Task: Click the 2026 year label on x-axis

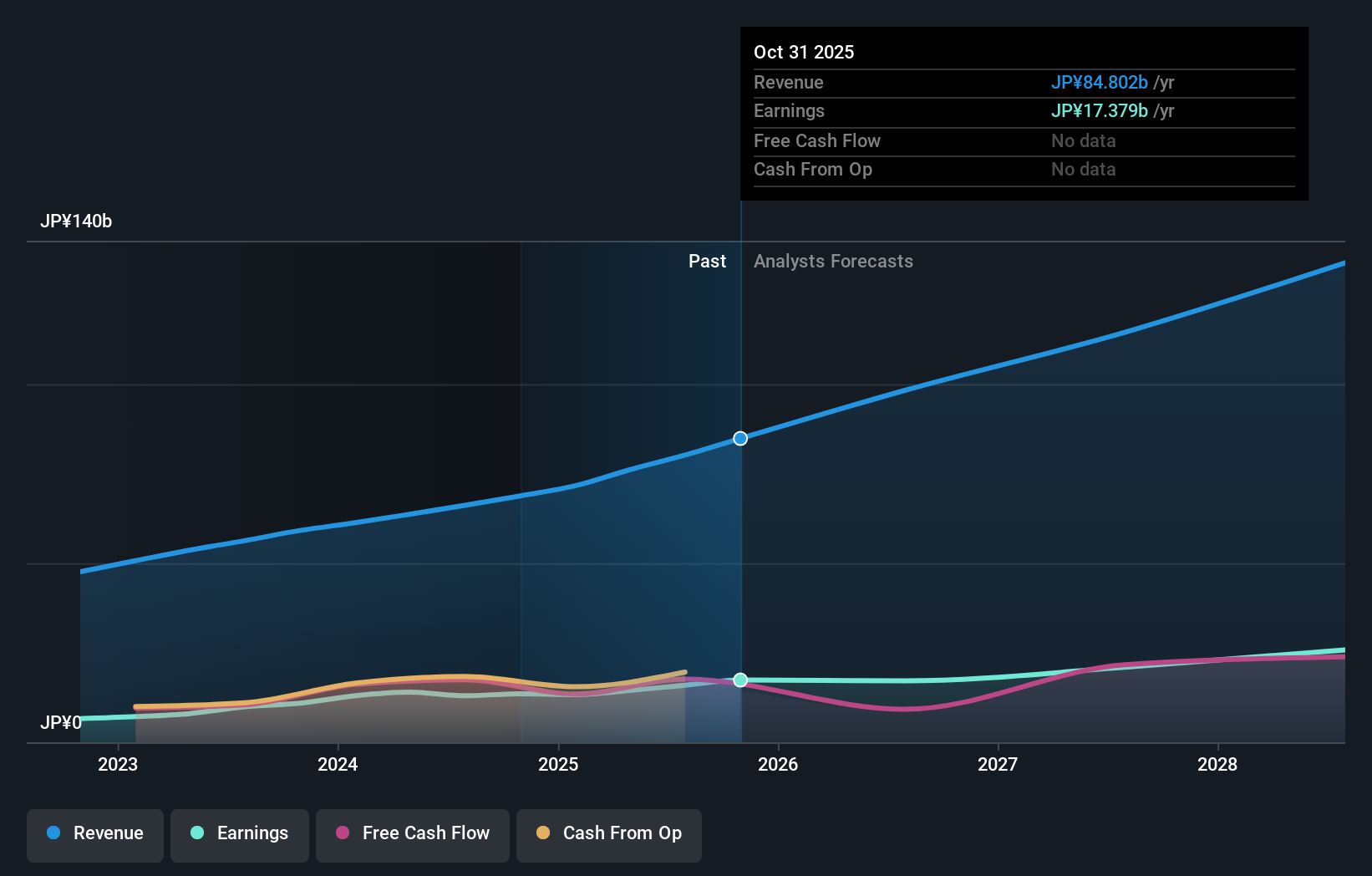Action: 778,764
